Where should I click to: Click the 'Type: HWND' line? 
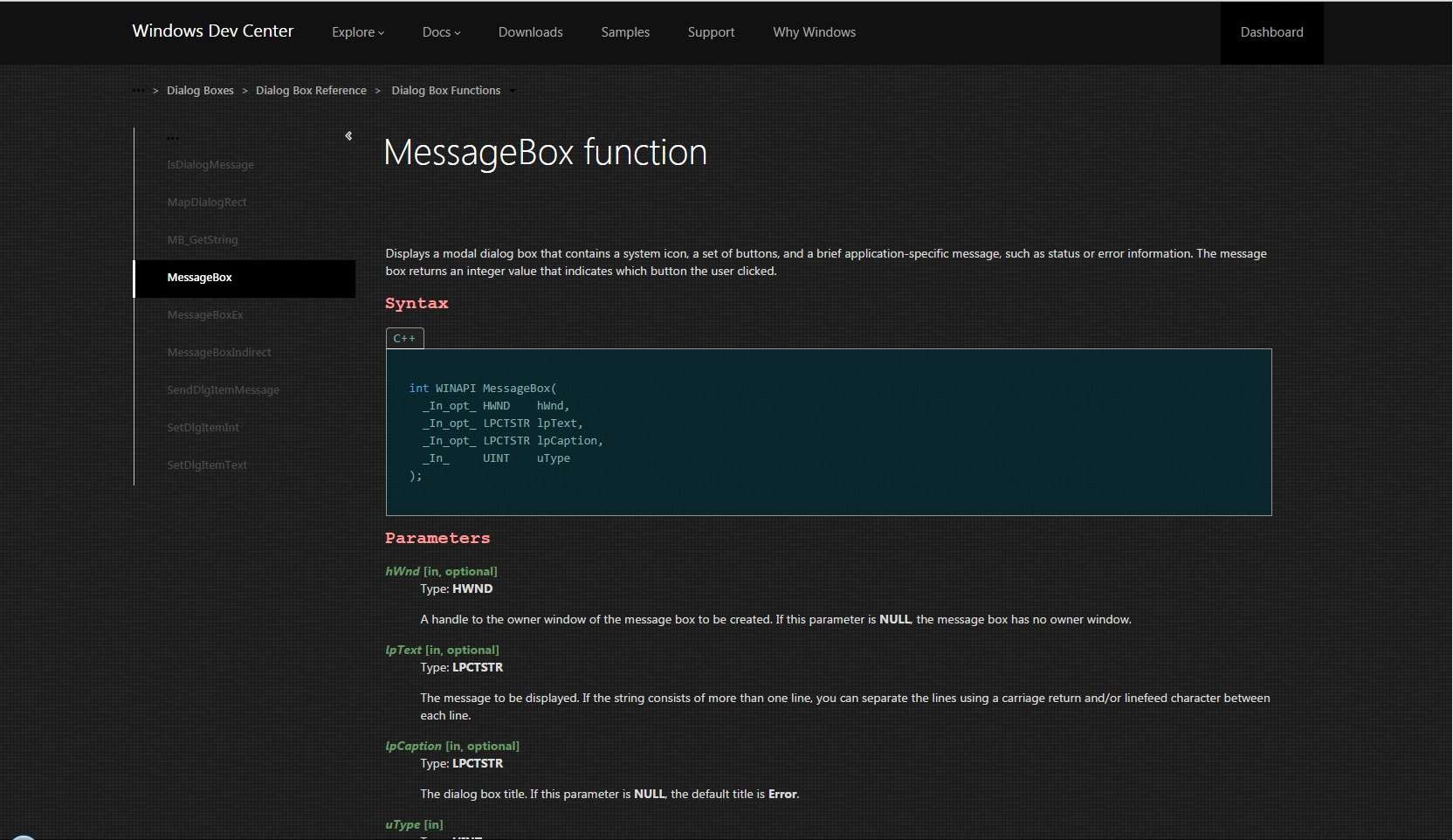[x=456, y=589]
